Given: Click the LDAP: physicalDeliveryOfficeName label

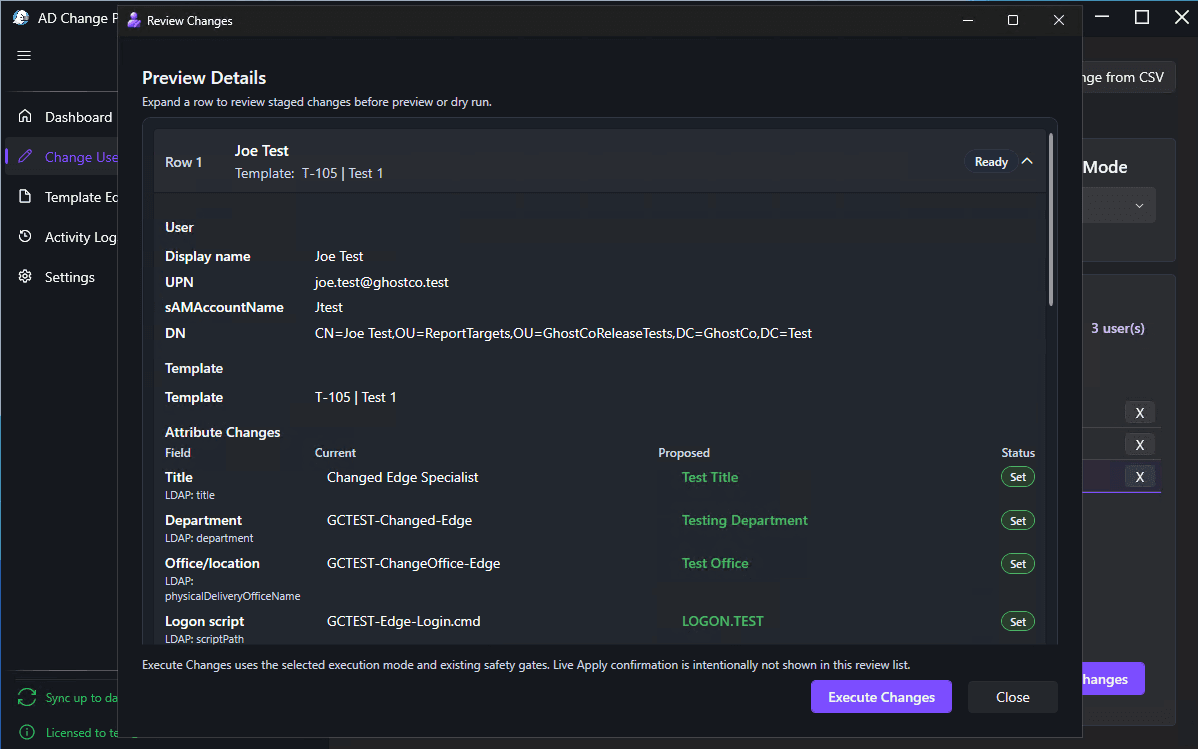Looking at the screenshot, I should (x=232, y=588).
